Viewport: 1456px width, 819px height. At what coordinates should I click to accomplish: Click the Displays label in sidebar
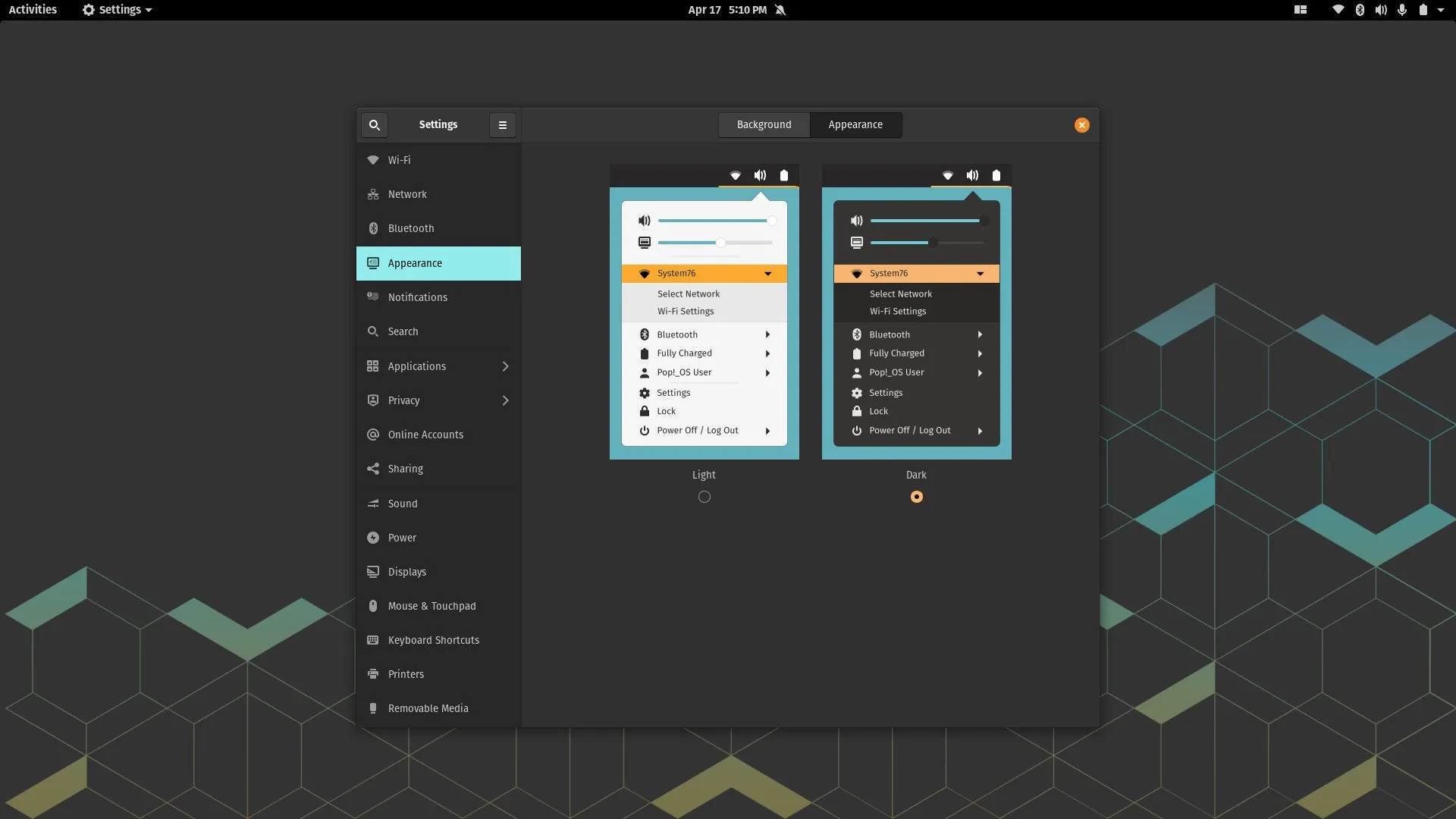point(407,572)
